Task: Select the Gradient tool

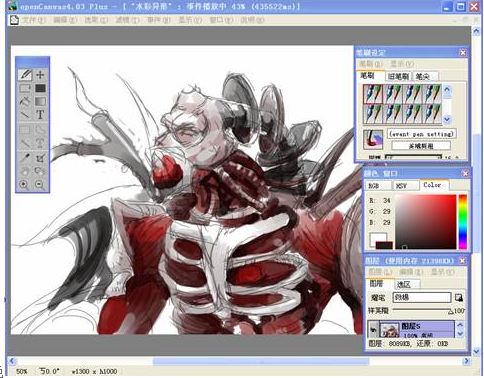Action: [x=40, y=101]
